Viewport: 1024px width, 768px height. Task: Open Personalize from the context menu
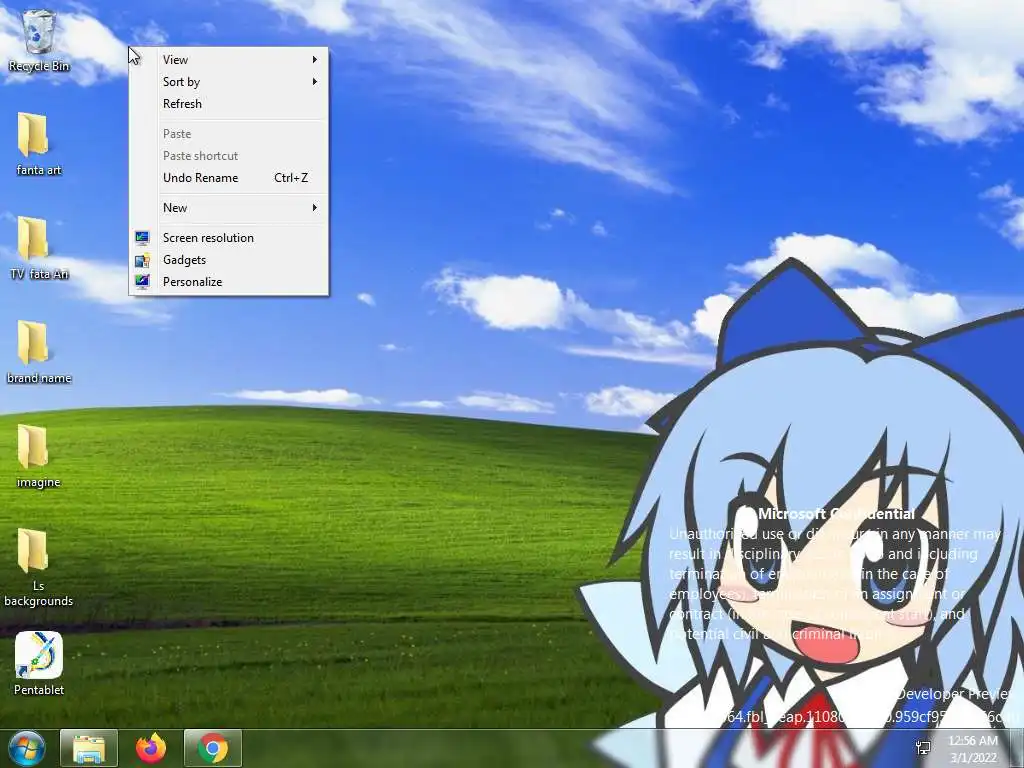pyautogui.click(x=229, y=282)
